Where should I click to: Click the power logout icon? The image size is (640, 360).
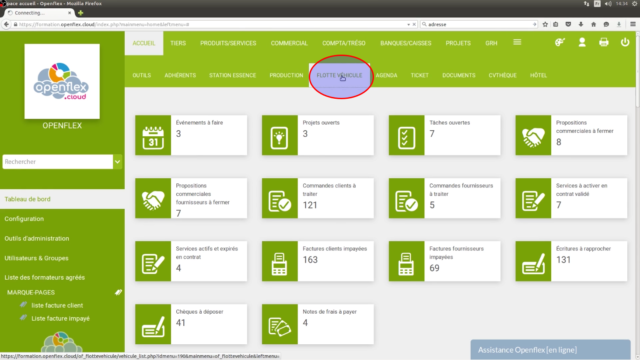pyautogui.click(x=625, y=42)
